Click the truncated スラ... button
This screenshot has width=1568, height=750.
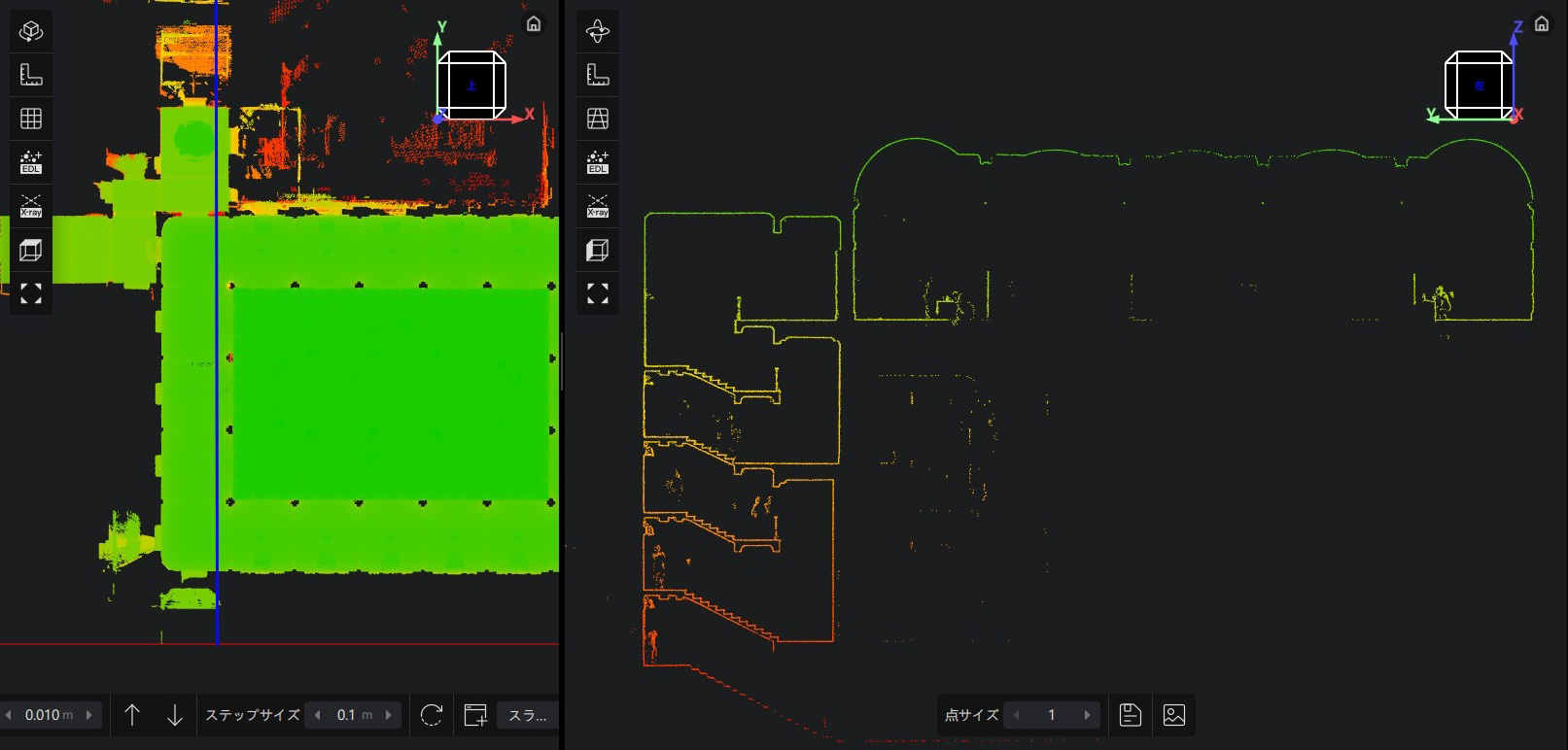(528, 715)
